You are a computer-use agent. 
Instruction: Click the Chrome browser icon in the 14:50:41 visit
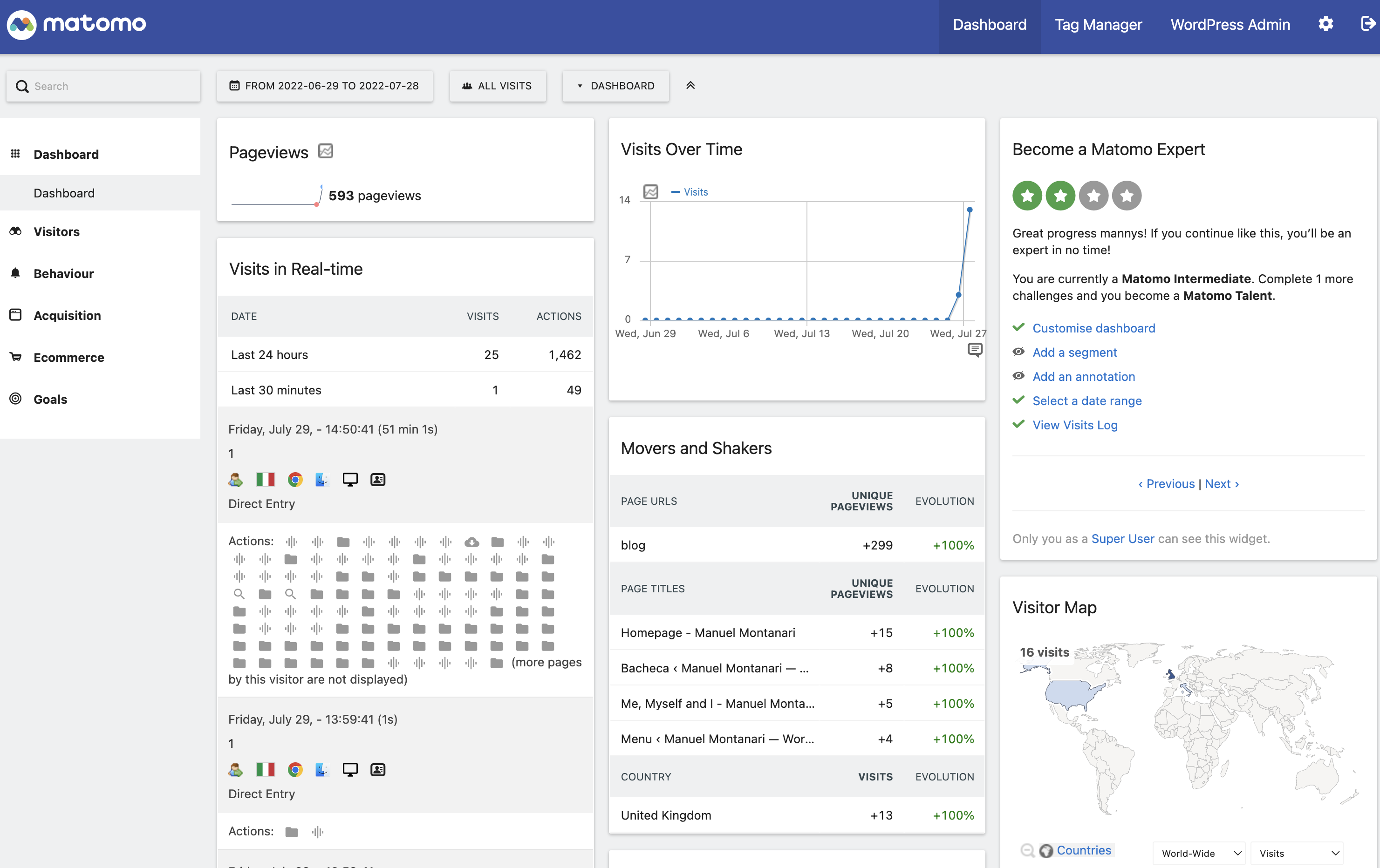click(295, 480)
